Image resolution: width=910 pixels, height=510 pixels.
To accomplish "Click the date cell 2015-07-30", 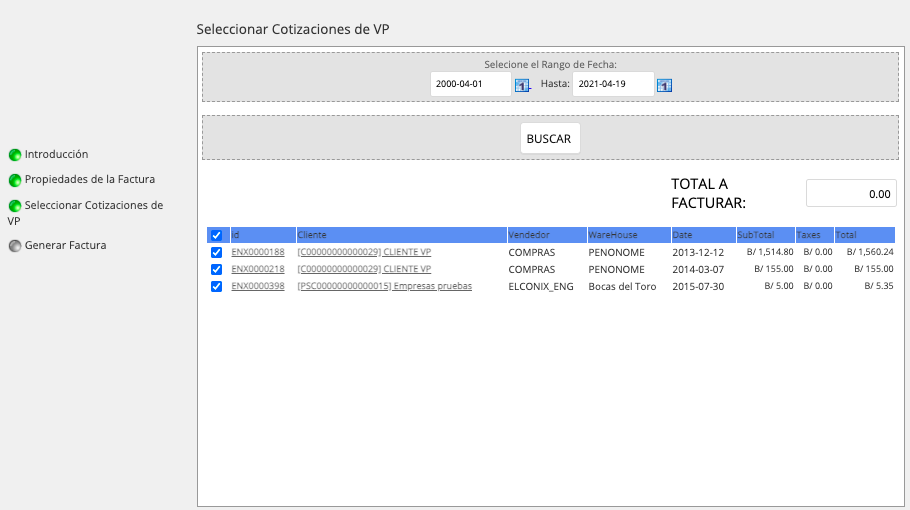I will [x=698, y=287].
